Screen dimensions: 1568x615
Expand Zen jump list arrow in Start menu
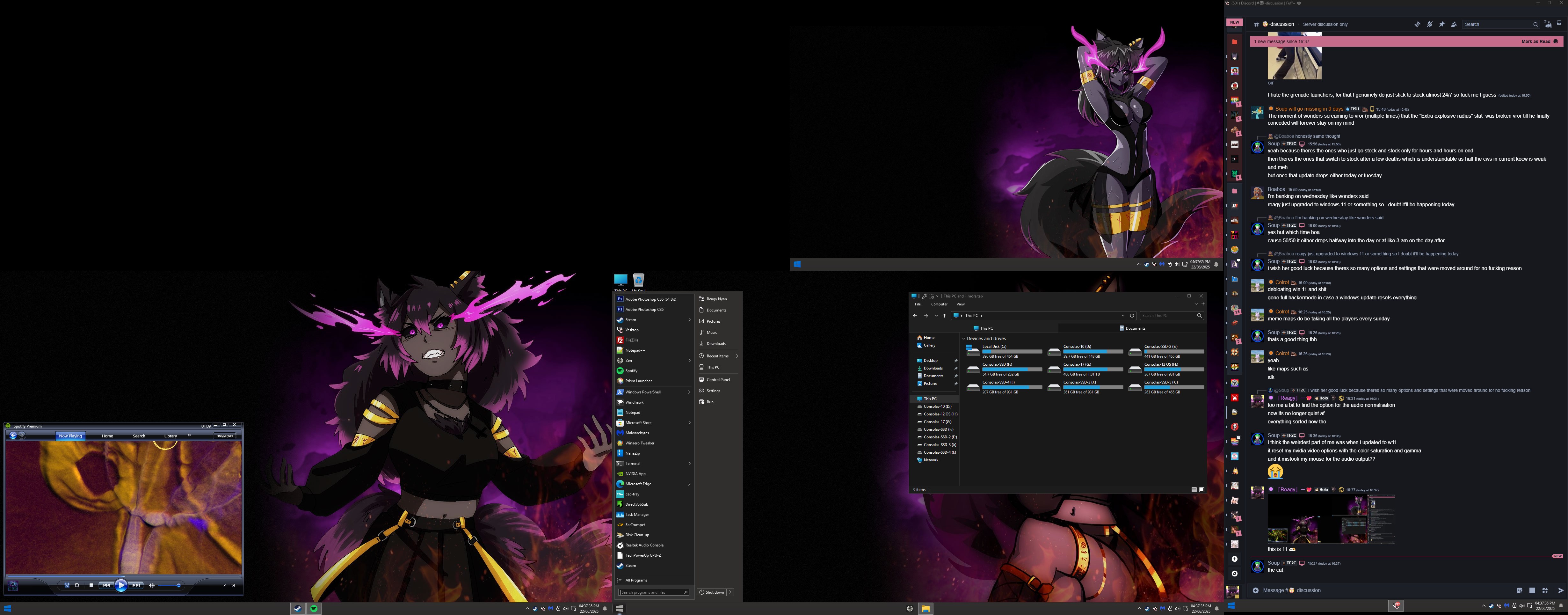pos(690,361)
